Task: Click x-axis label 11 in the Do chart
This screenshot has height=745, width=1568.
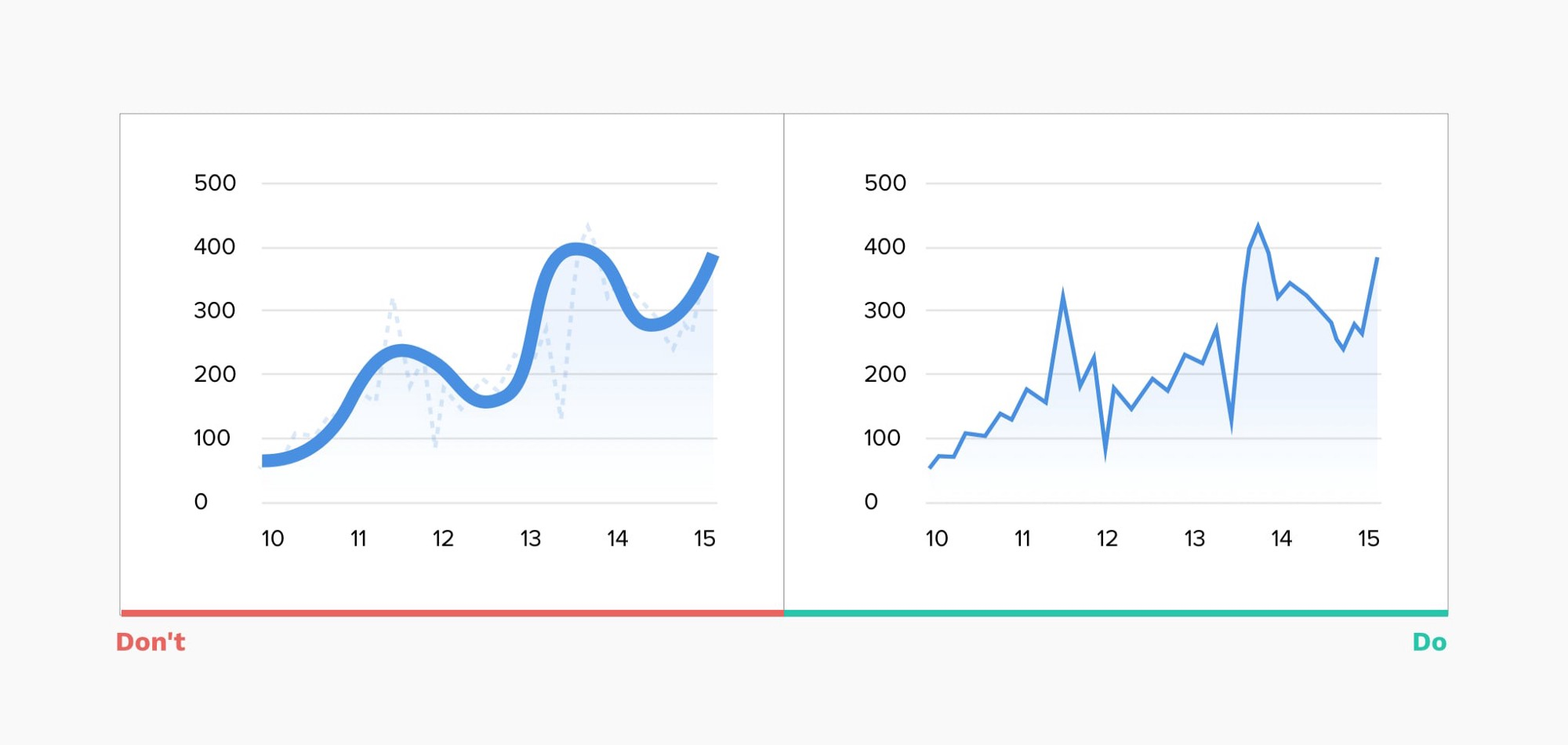Action: click(x=1022, y=539)
